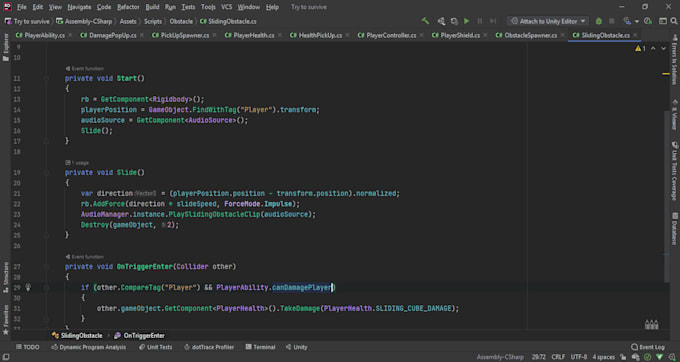Screen dimensions: 680x362
Task: Click the light bulb quick-fix icon
Action: click(x=28, y=287)
